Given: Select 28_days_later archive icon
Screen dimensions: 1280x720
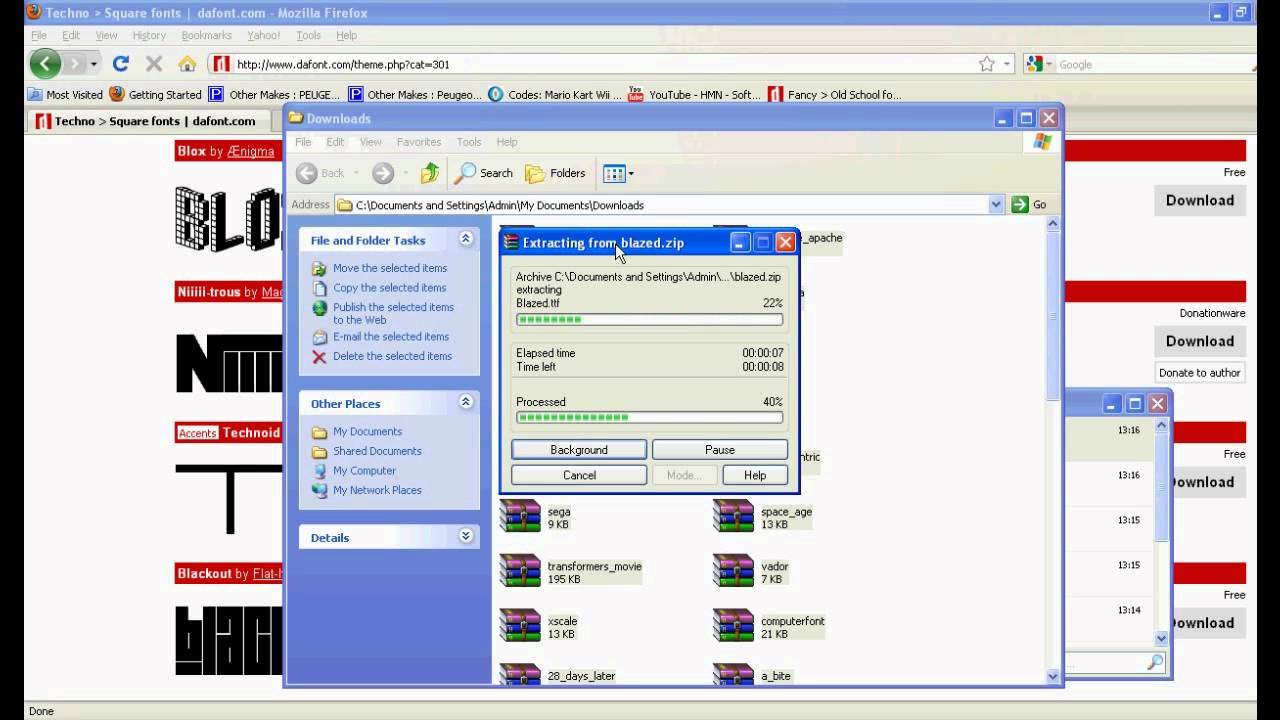Looking at the screenshot, I should [x=520, y=673].
